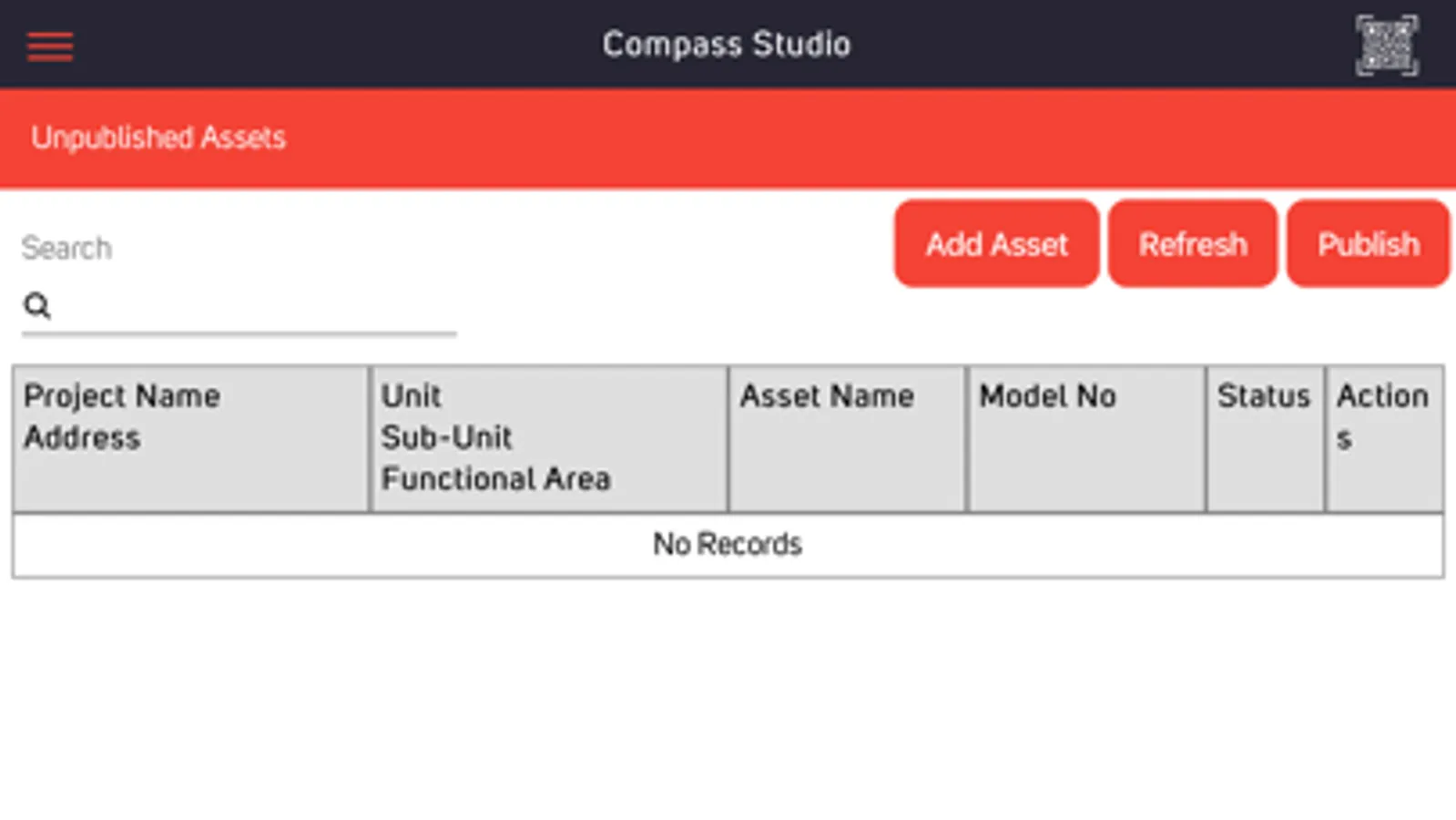Select the Status column header
Image resolution: width=1456 pixels, height=820 pixels.
1263,396
